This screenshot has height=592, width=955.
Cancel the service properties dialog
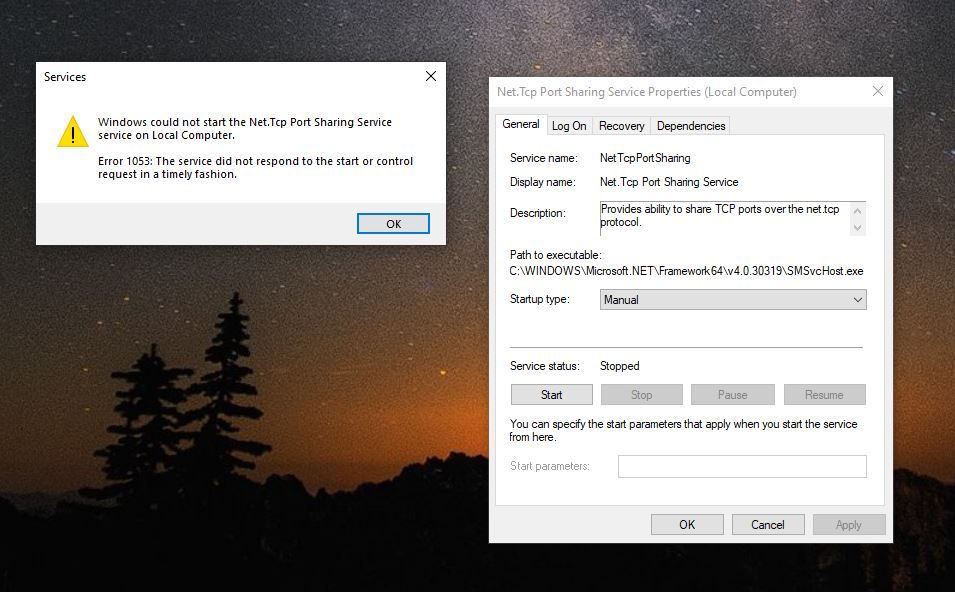coord(767,524)
